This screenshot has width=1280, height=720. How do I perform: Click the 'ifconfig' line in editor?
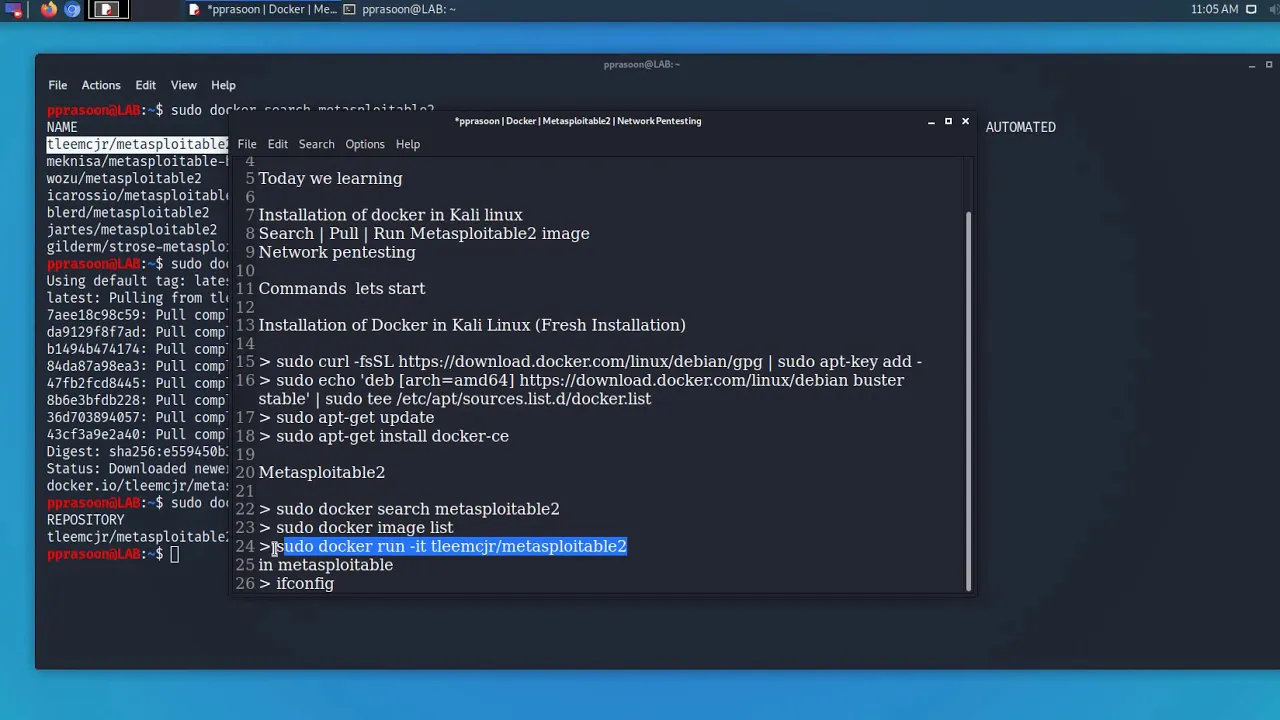297,584
